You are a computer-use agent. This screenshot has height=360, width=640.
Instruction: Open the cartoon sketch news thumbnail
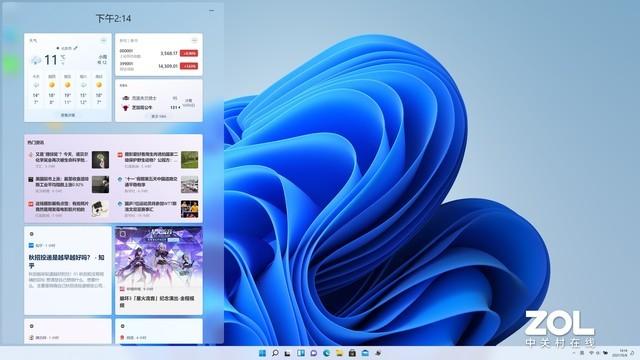100,209
